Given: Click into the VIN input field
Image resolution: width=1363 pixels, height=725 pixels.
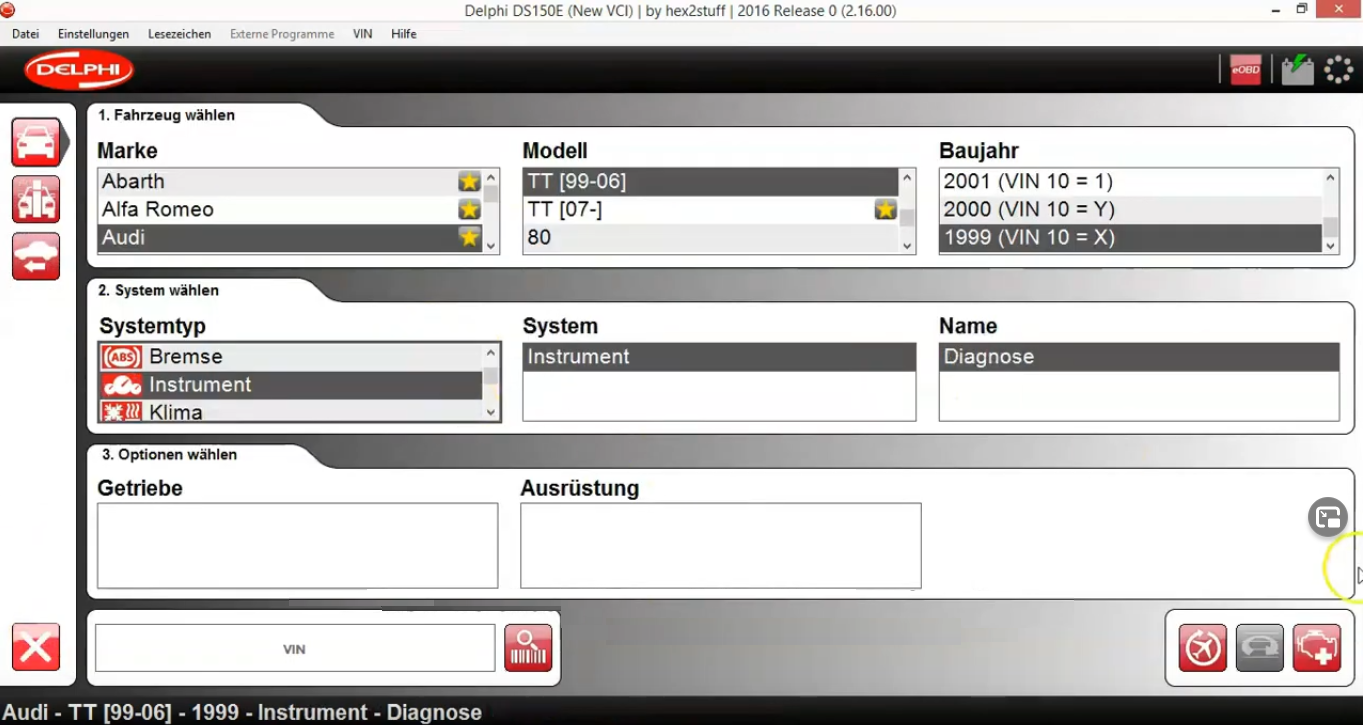Looking at the screenshot, I should tap(295, 649).
